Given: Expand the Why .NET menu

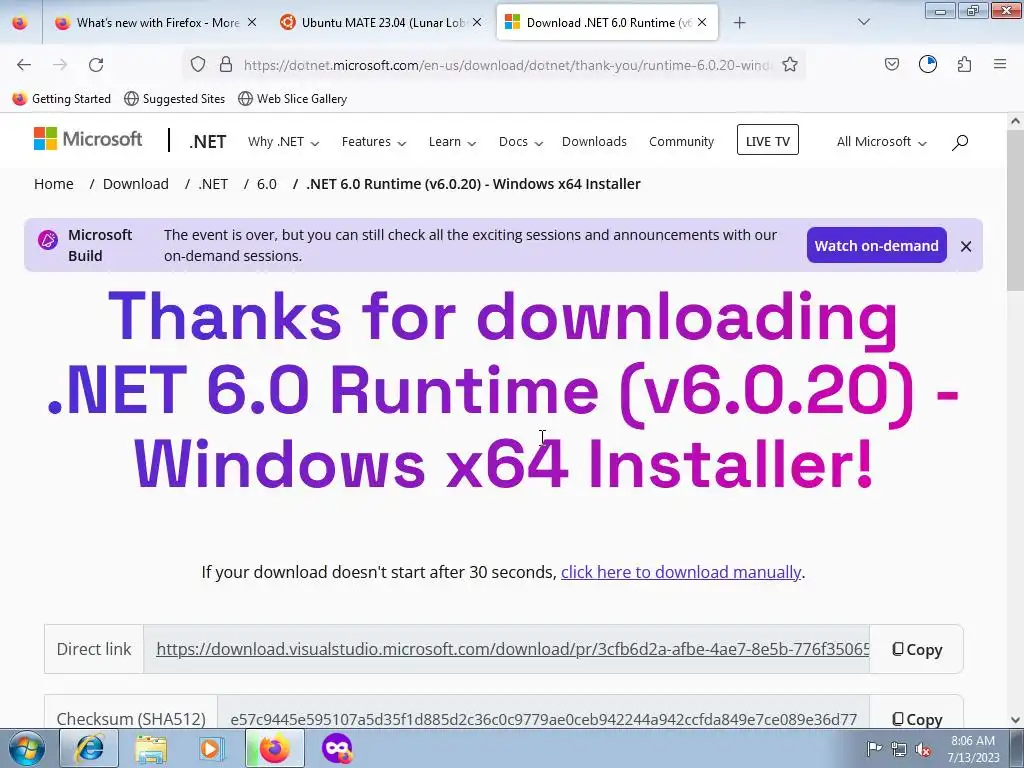Looking at the screenshot, I should click(x=283, y=142).
